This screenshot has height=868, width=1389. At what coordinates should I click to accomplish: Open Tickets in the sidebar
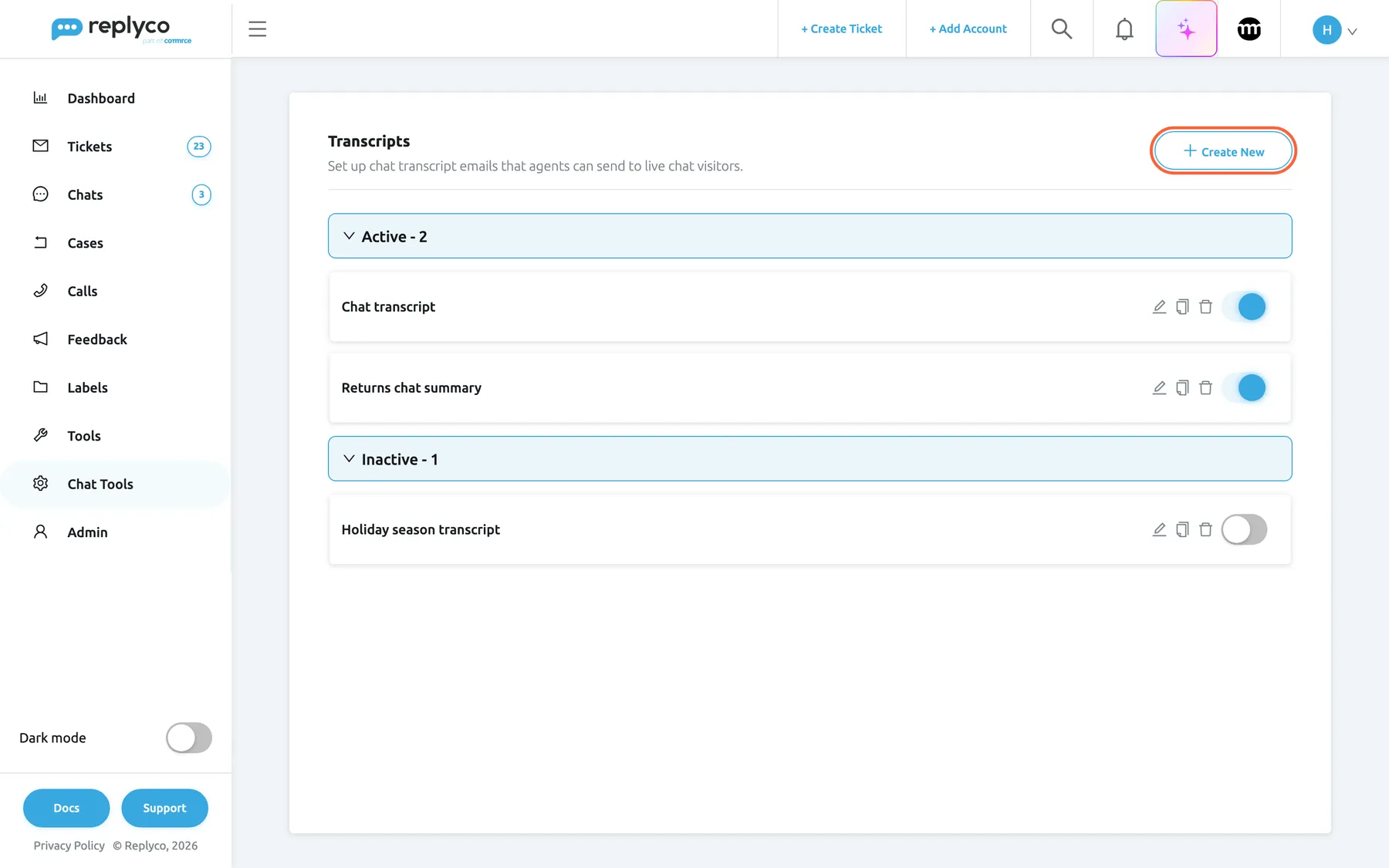116,147
